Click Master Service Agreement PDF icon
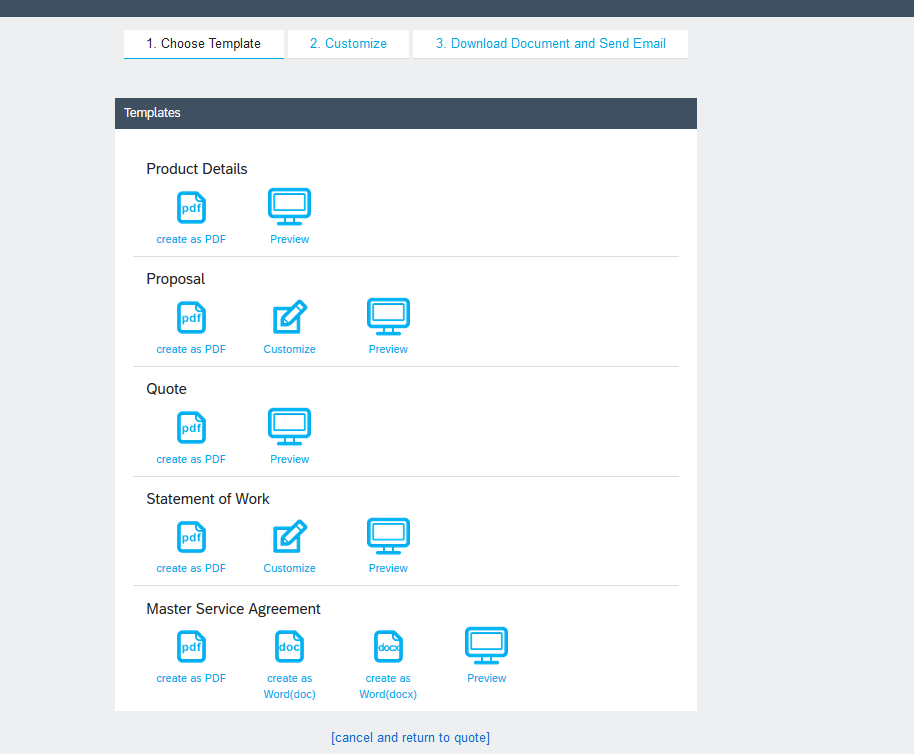 pyautogui.click(x=191, y=647)
